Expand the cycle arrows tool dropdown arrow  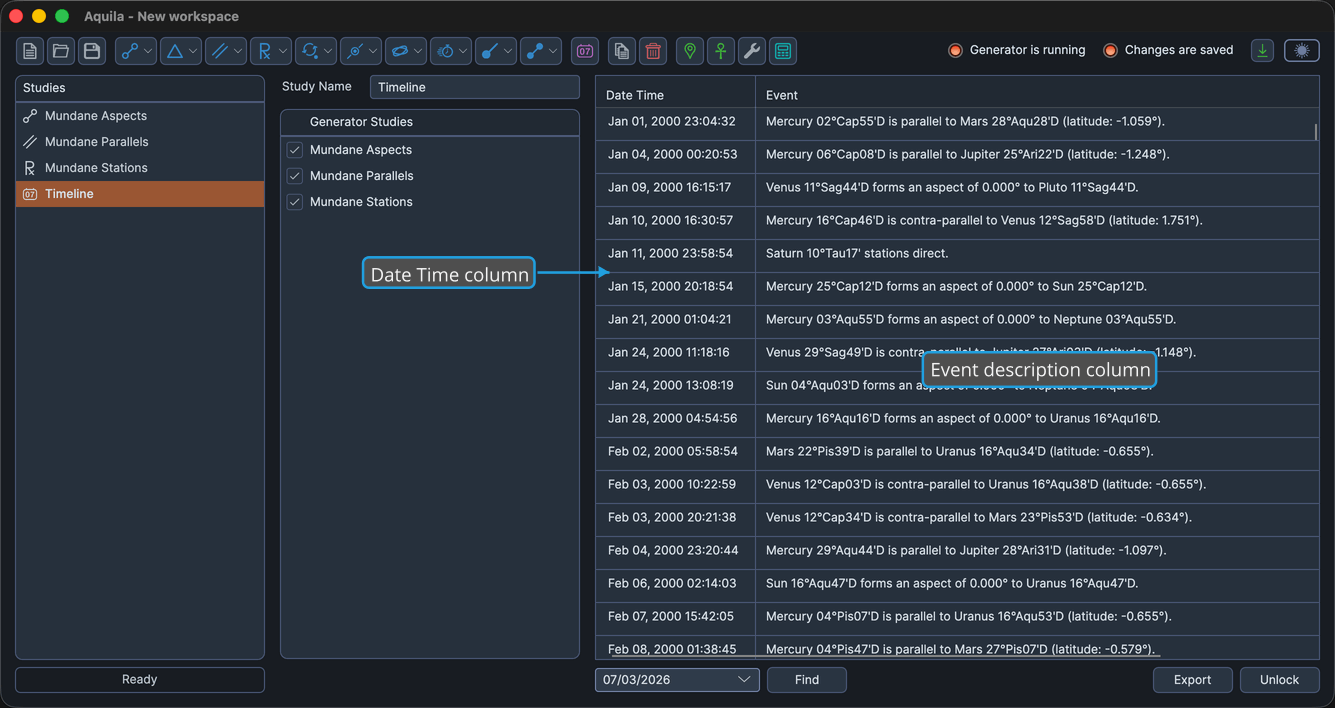pyautogui.click(x=328, y=51)
